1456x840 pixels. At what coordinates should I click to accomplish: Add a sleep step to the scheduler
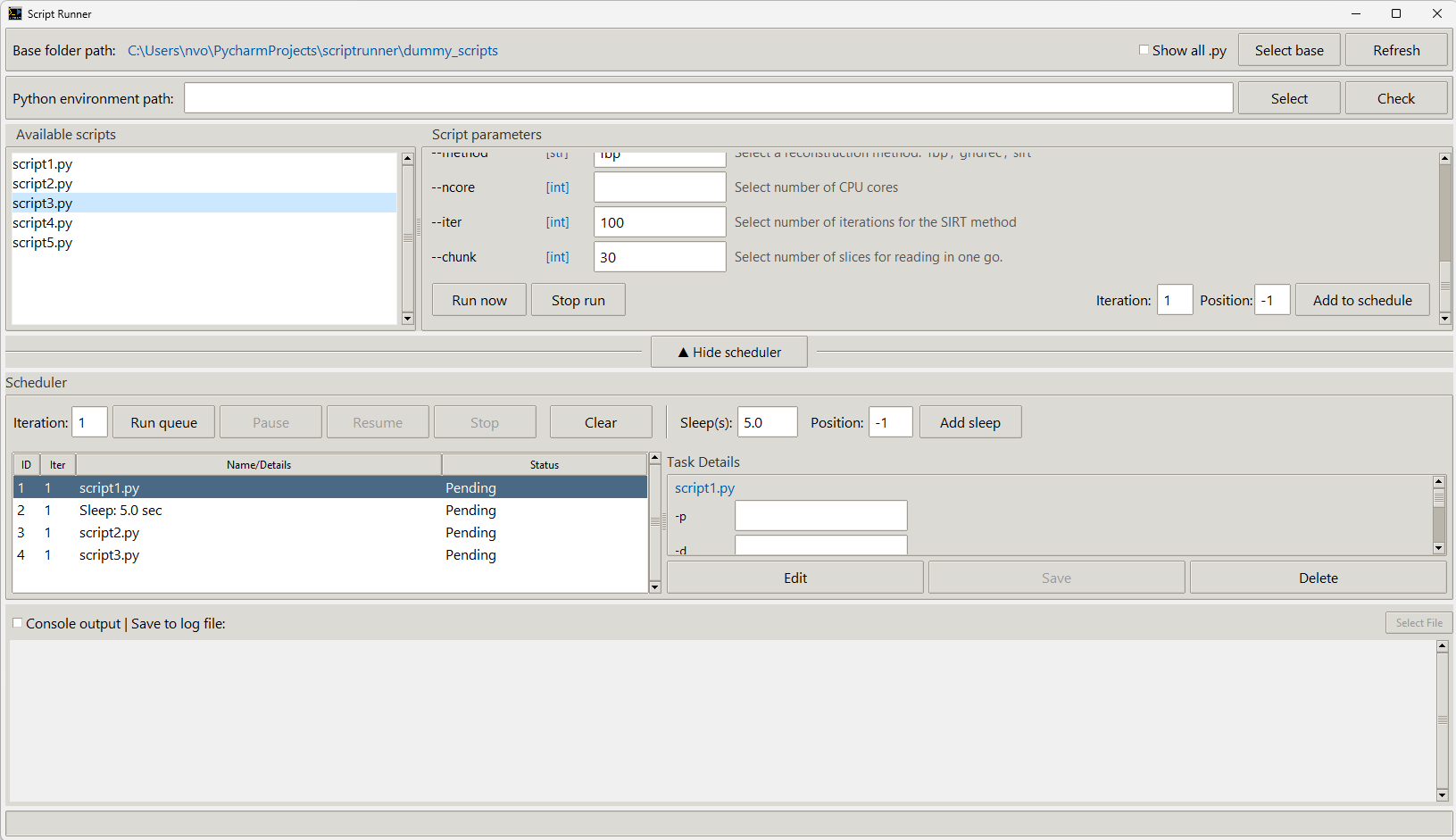pyautogui.click(x=969, y=421)
